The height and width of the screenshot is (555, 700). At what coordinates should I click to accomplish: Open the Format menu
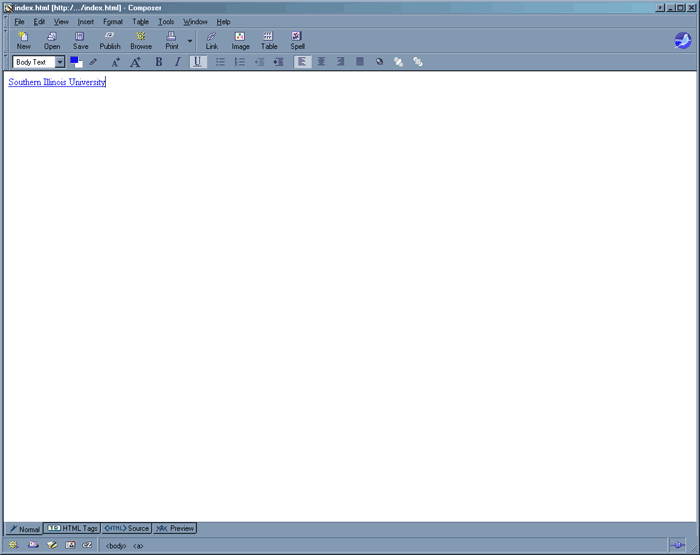pos(113,21)
